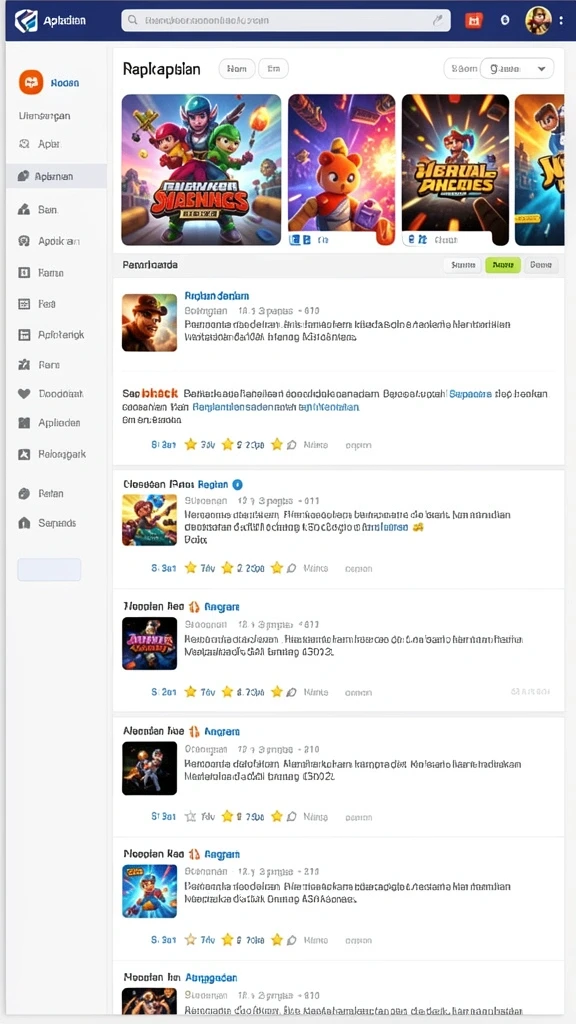This screenshot has height=1024, width=576.
Task: Toggle the Sume filter button
Action: pyautogui.click(x=462, y=265)
